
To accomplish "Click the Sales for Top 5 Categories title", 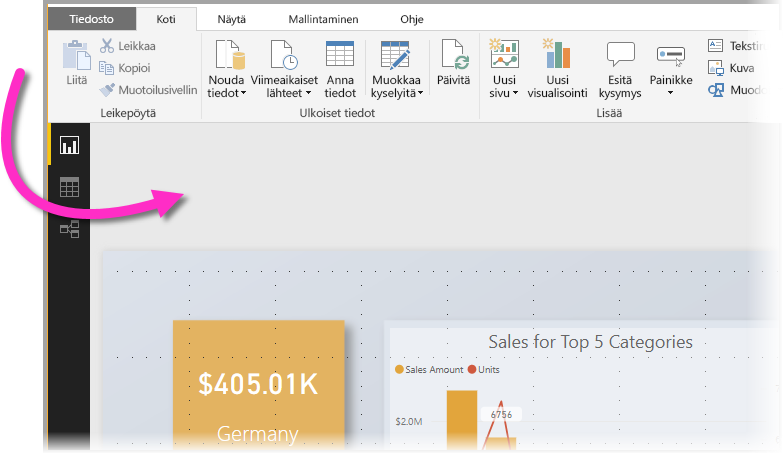I will point(590,342).
